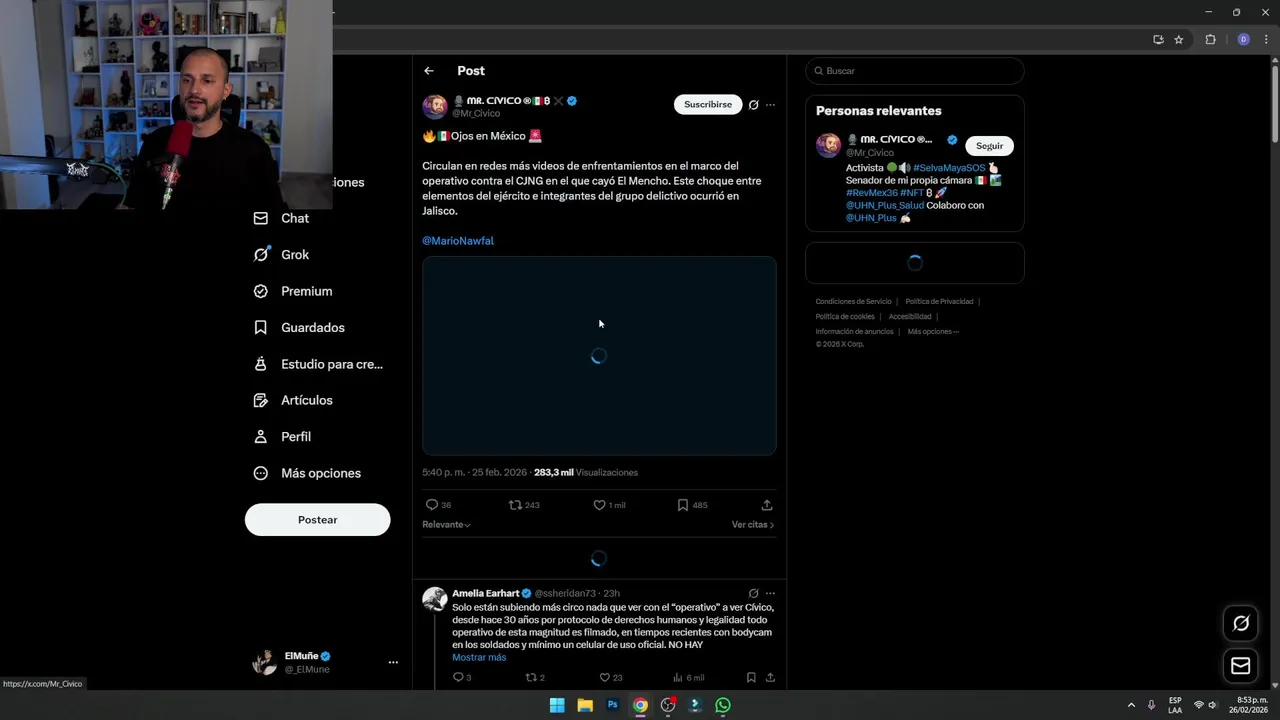Click Windows Start button

click(557, 705)
